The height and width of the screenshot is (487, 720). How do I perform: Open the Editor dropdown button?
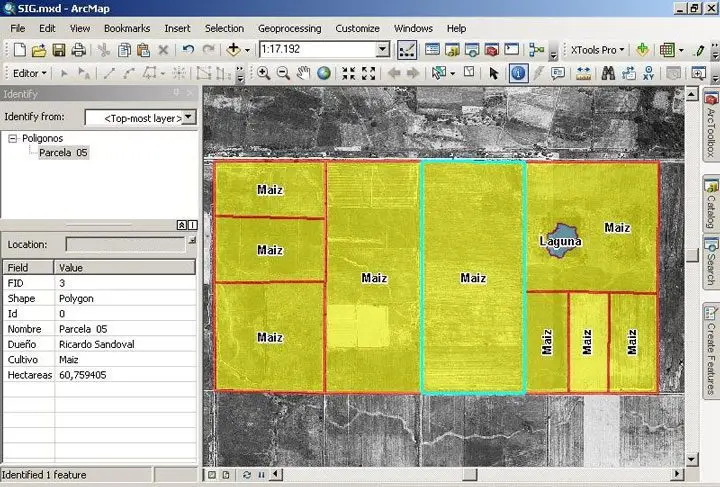[x=30, y=73]
